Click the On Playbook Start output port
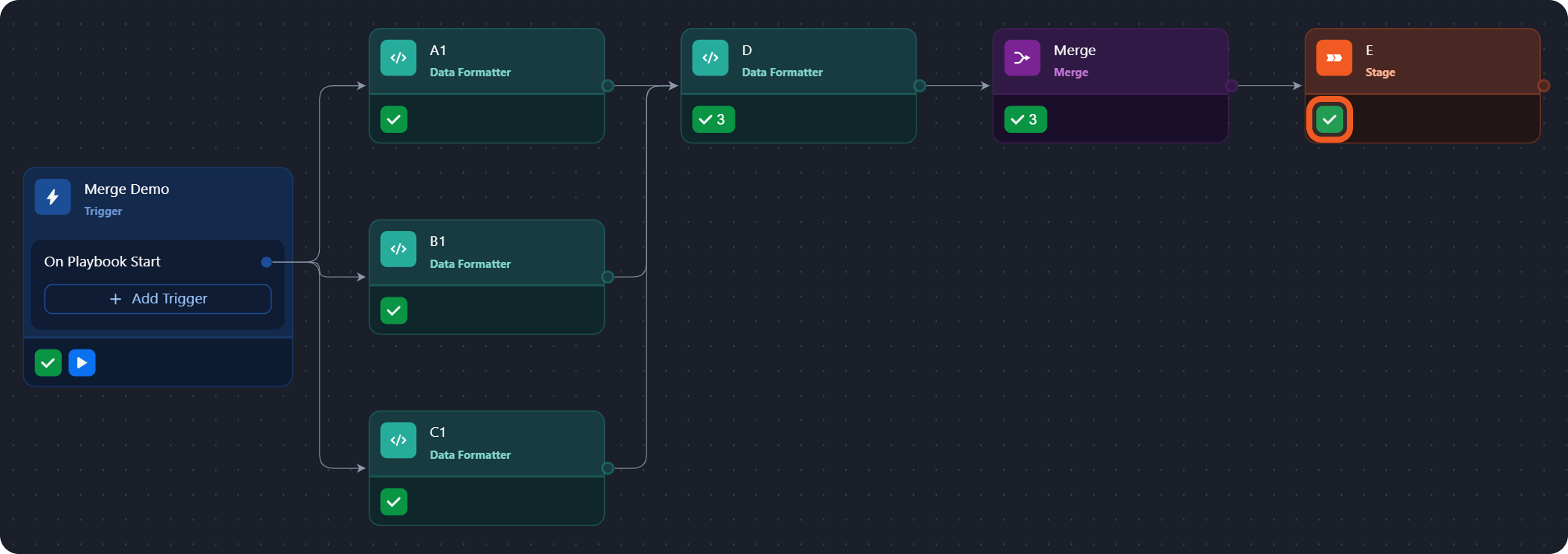The image size is (1568, 554). pyautogui.click(x=266, y=262)
